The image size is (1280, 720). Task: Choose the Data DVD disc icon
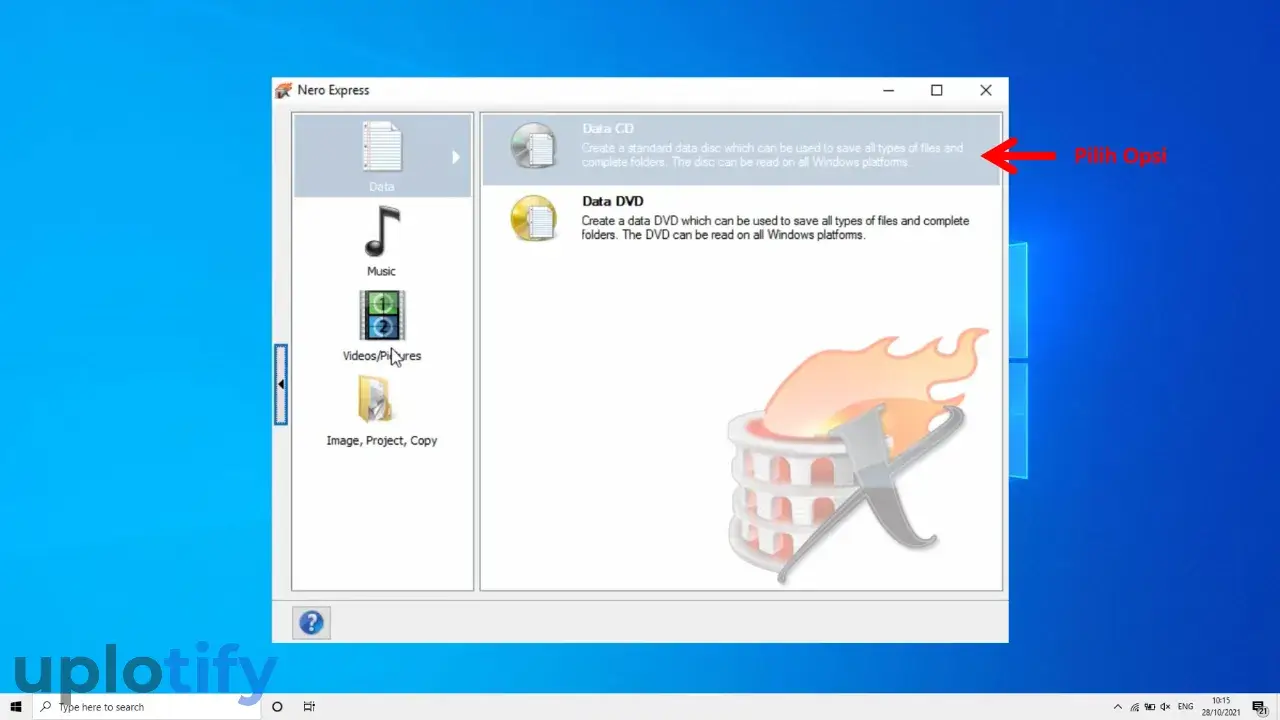click(x=533, y=218)
